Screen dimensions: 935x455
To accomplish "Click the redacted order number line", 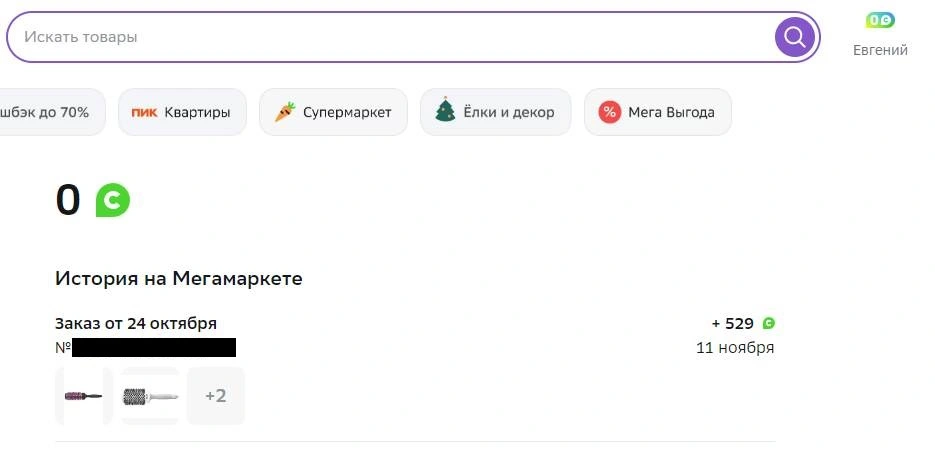I will point(145,347).
